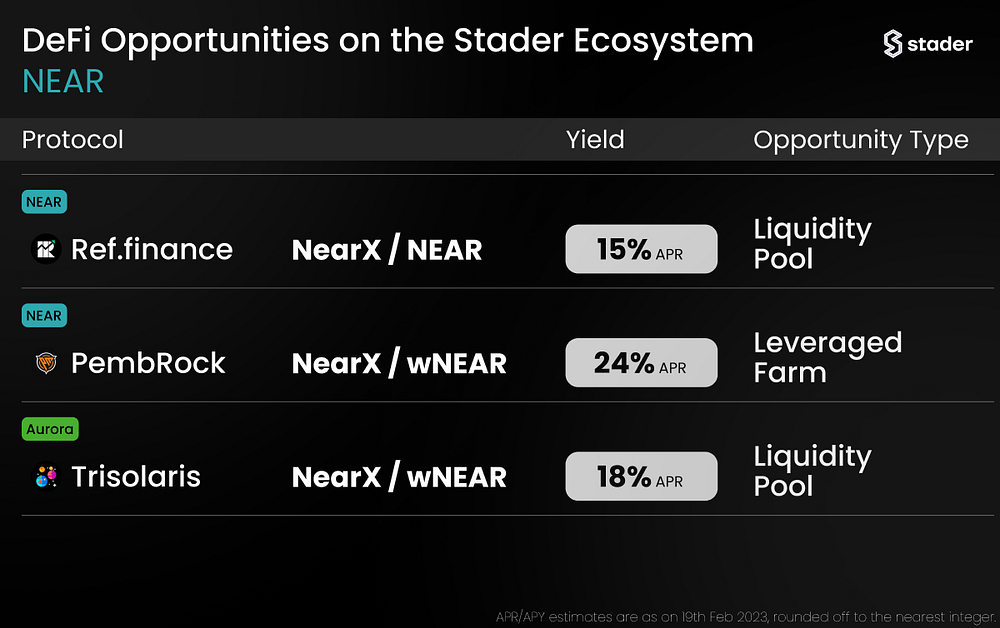Screen dimensions: 1000x628
Task: Select the green Aurora tag
Action: tap(50, 429)
